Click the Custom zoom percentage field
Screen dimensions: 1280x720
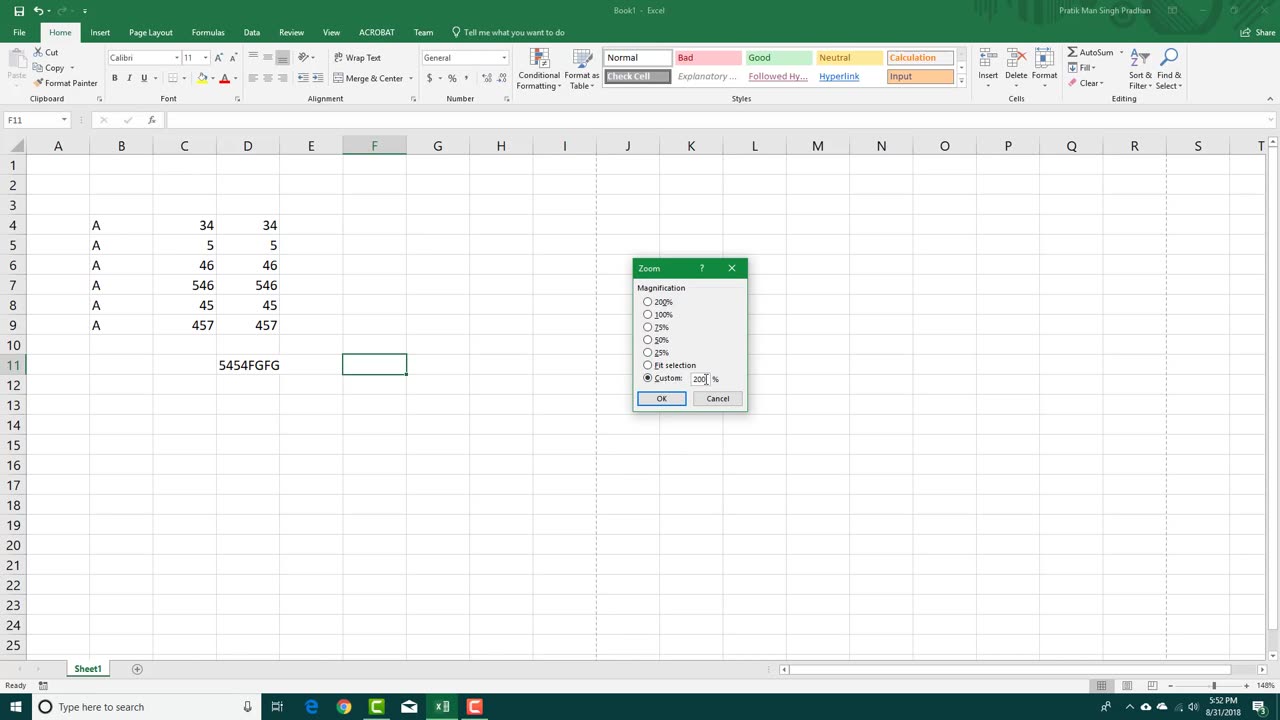pos(700,379)
